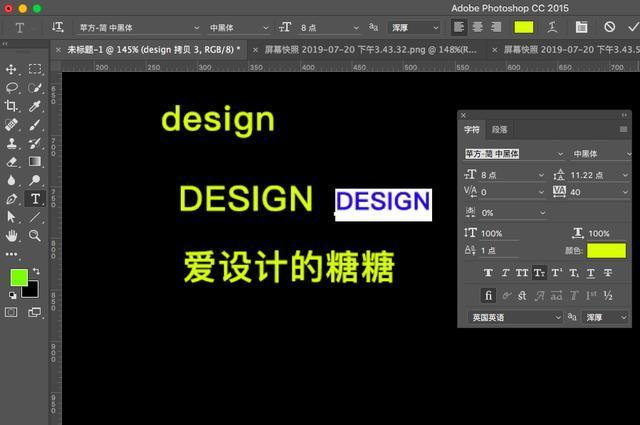The image size is (640, 425).
Task: Select the Eraser tool
Action: [x=11, y=162]
